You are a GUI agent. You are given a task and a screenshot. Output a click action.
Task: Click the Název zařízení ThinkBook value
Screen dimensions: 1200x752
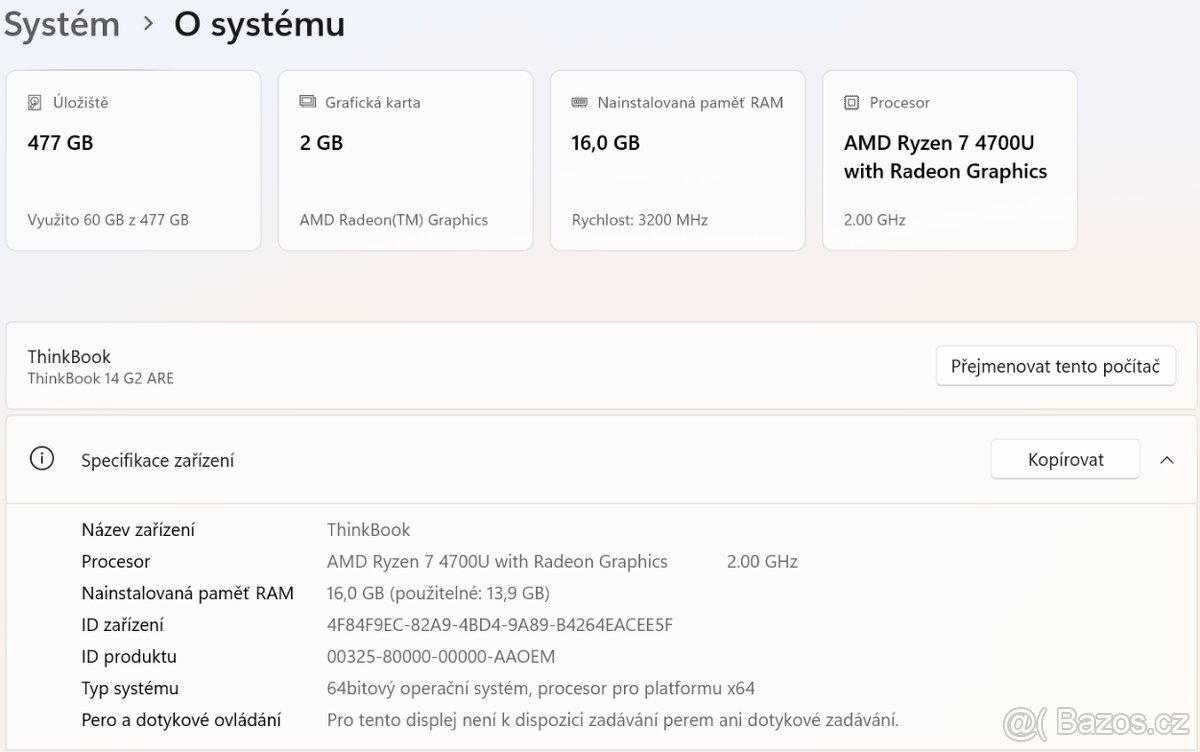click(368, 530)
